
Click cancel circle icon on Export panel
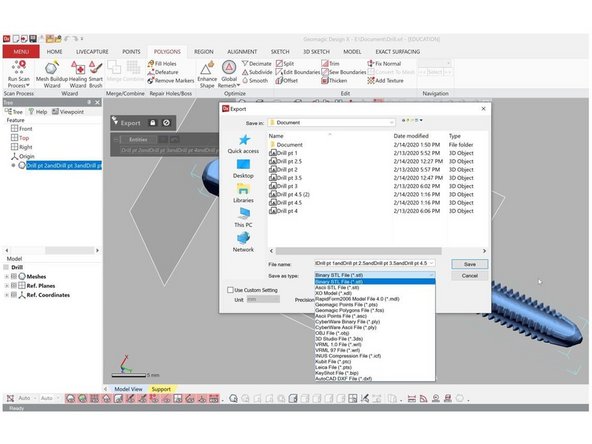point(166,123)
